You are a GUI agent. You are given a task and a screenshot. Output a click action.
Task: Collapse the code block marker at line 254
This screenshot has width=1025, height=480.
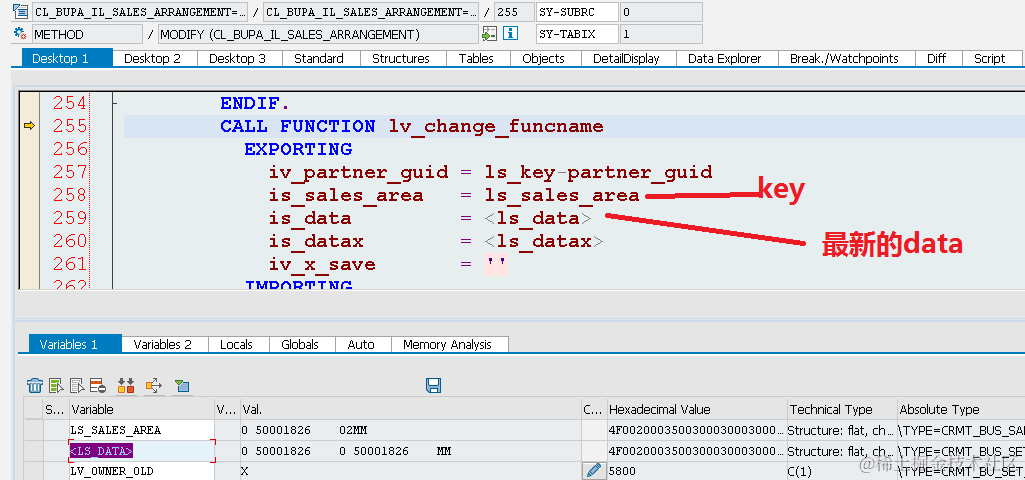click(115, 103)
